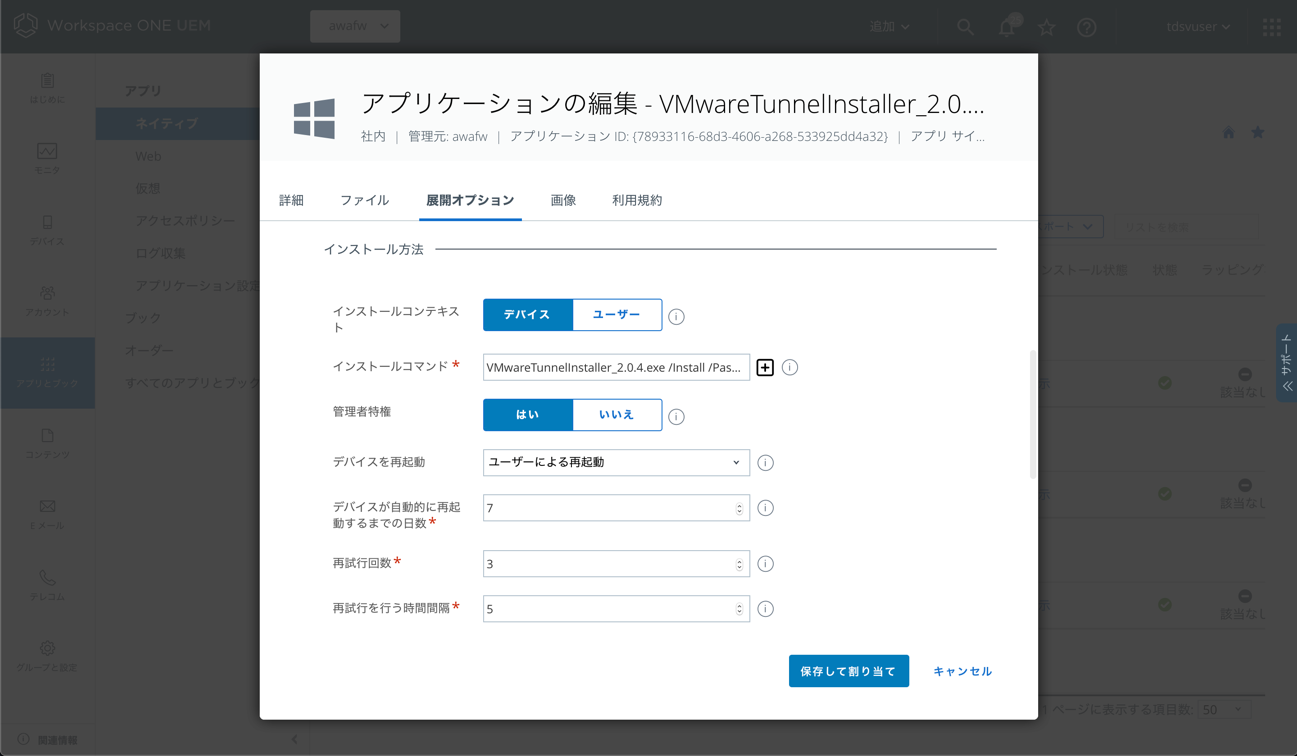Open ブック in left menu
Image resolution: width=1297 pixels, height=756 pixels.
142,318
